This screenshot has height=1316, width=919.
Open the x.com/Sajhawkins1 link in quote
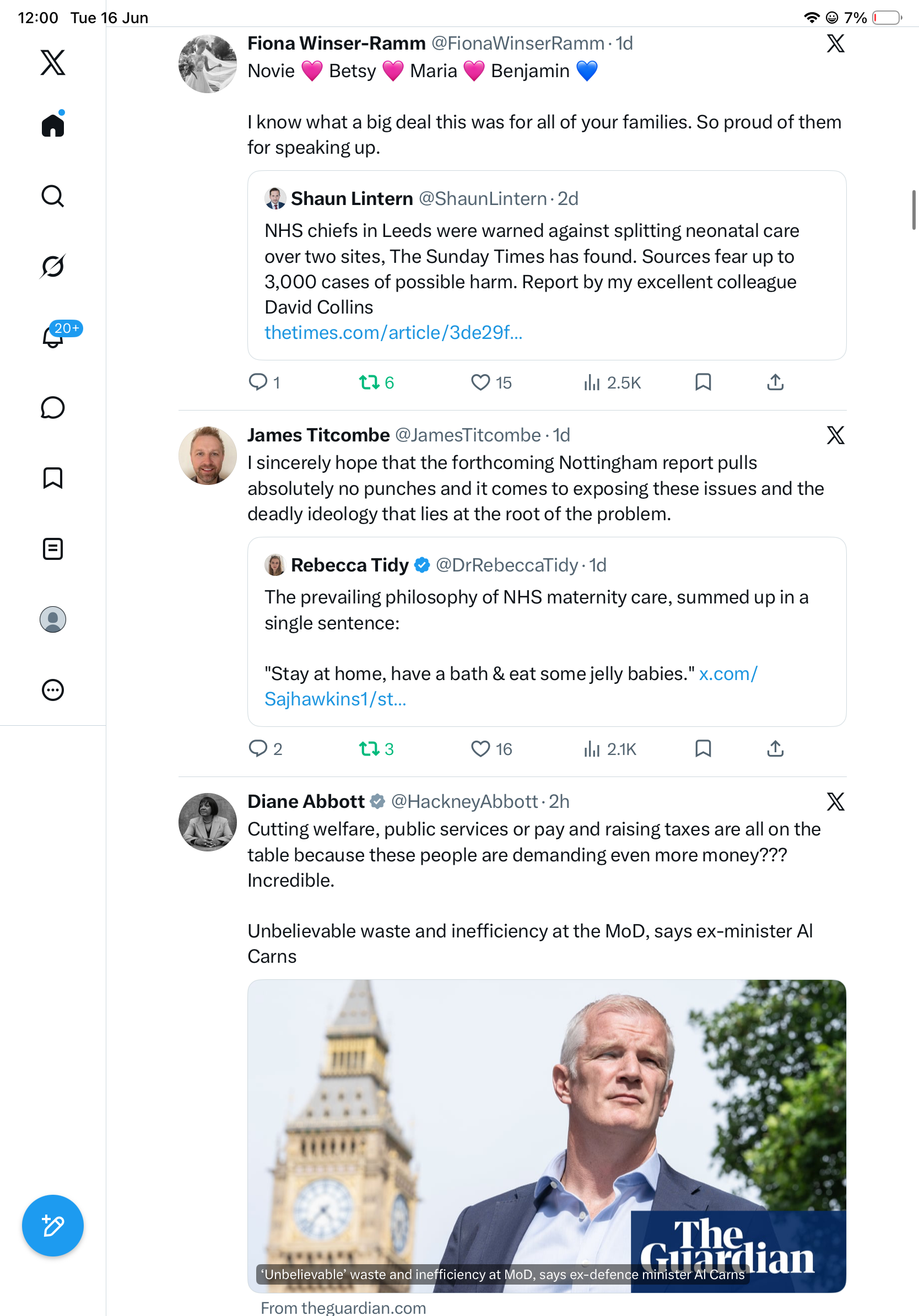[x=511, y=686]
